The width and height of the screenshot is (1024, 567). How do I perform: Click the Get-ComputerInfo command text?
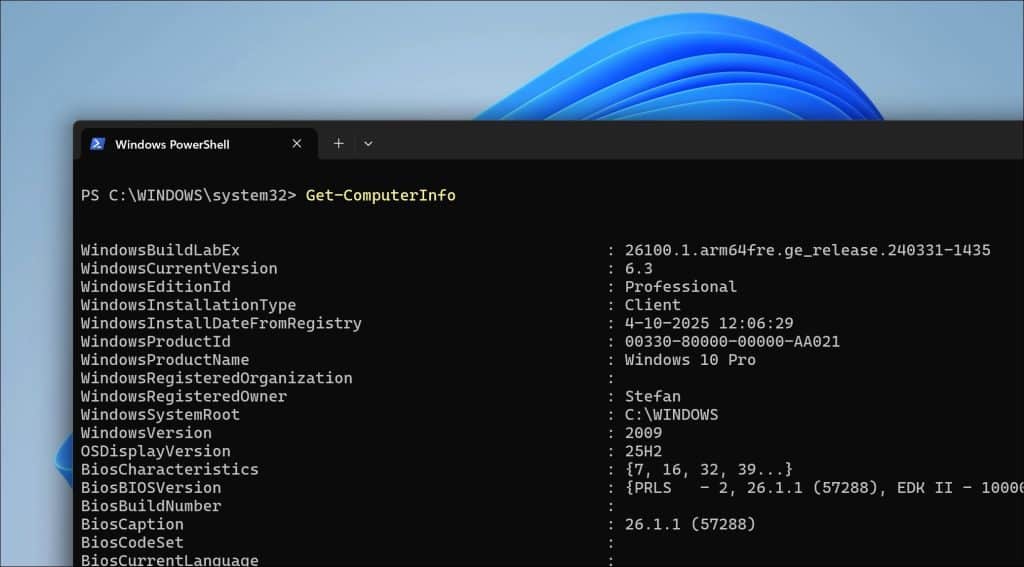(381, 195)
